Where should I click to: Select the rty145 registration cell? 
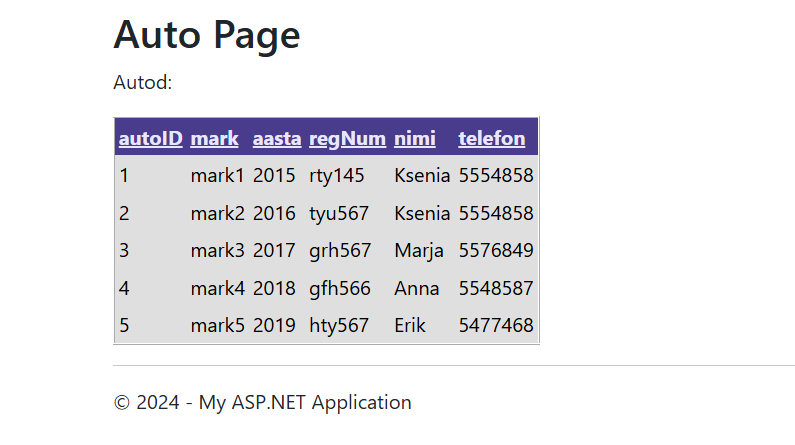pos(337,176)
